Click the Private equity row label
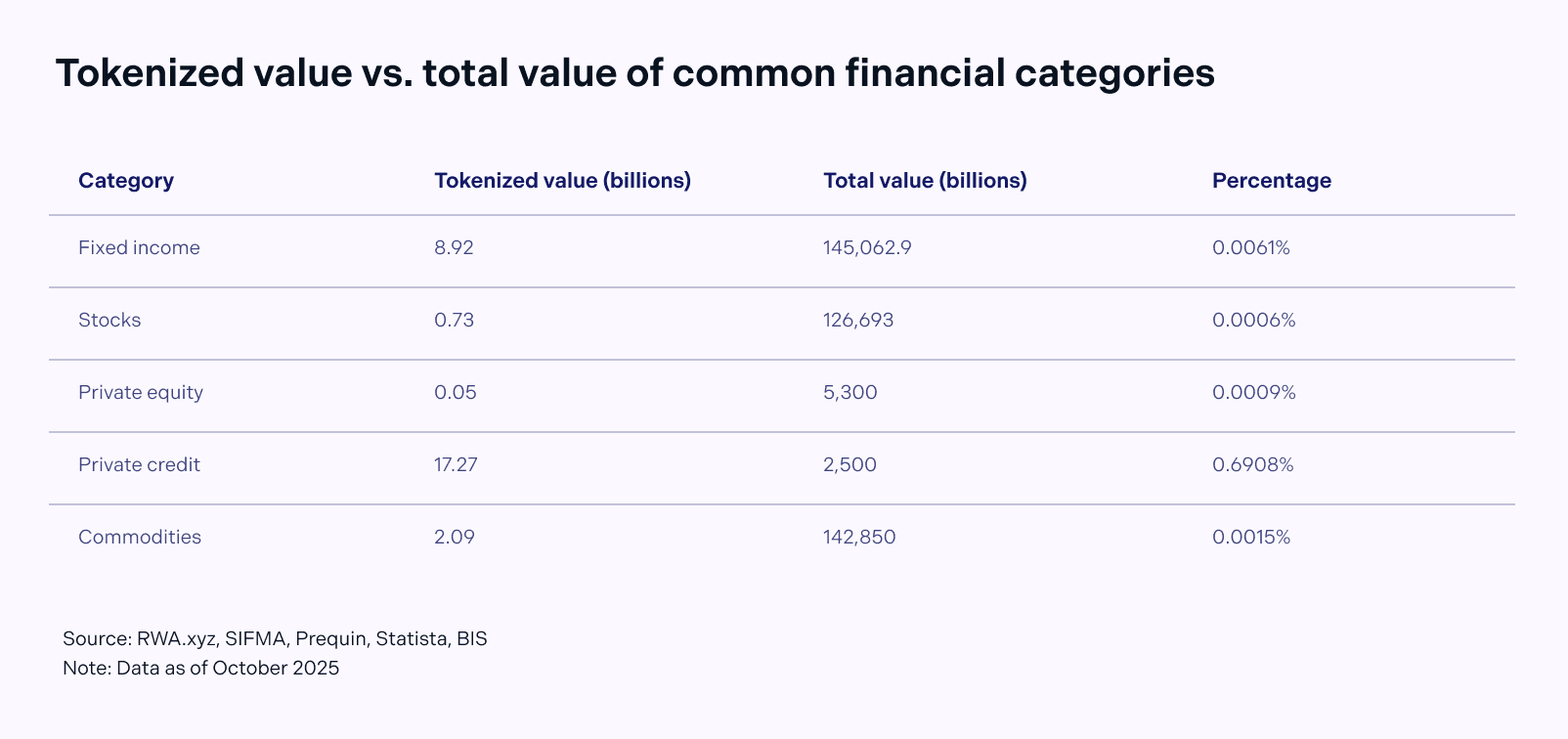Image resolution: width=1568 pixels, height=739 pixels. [141, 393]
